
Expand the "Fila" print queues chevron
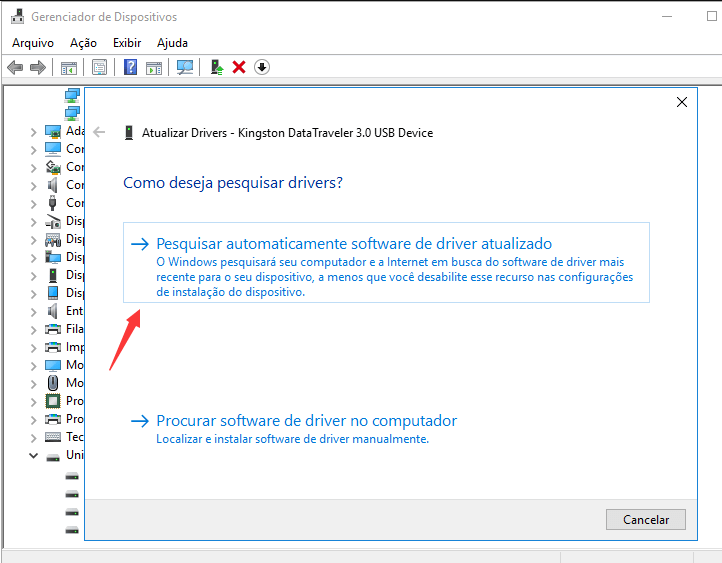coord(33,330)
